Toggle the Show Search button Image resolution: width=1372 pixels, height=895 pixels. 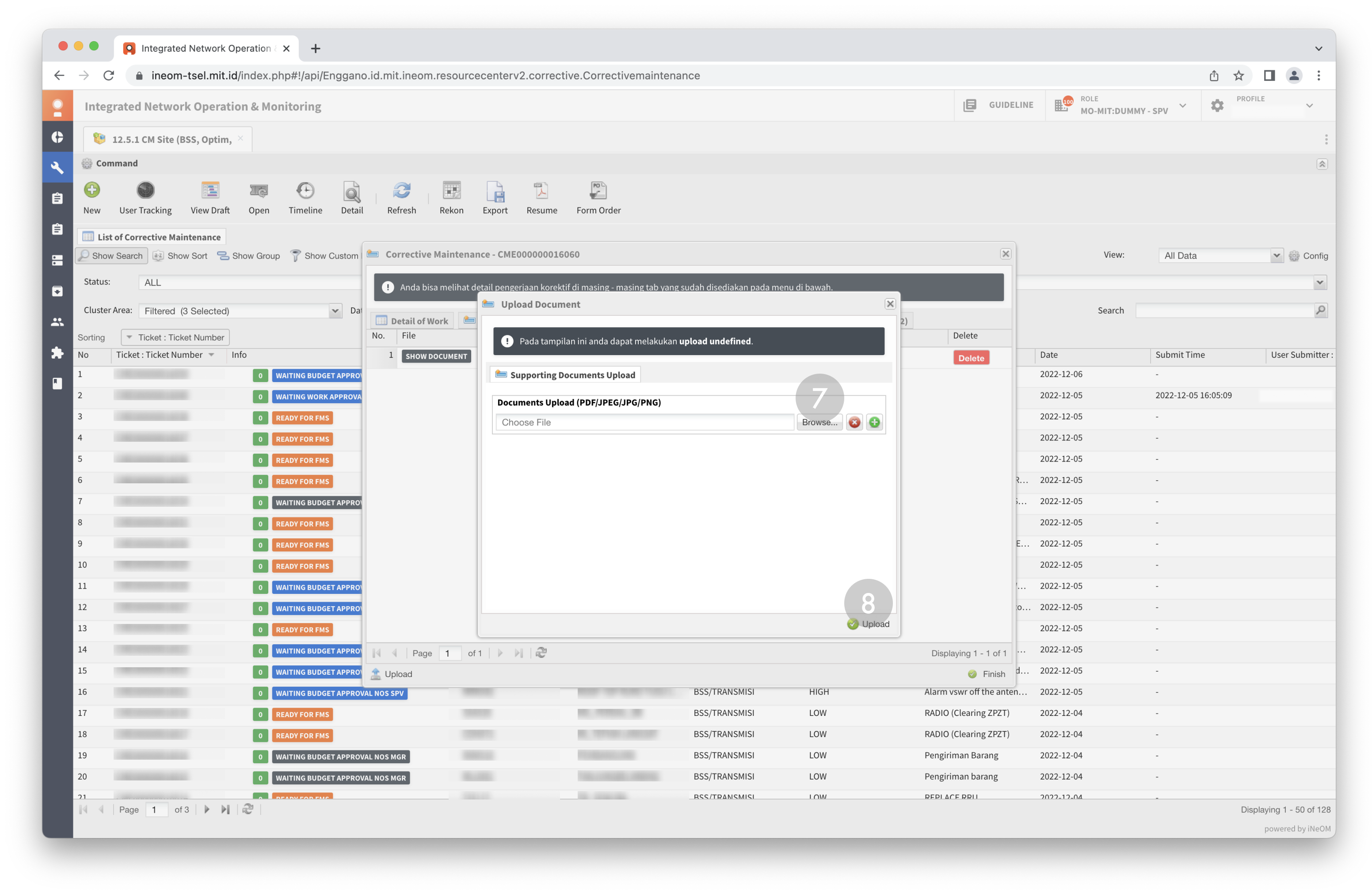point(111,256)
